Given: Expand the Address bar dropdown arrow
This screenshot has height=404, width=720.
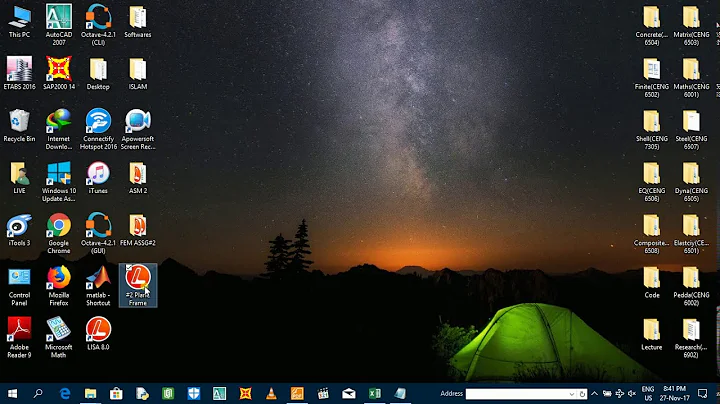Looking at the screenshot, I should [x=572, y=394].
